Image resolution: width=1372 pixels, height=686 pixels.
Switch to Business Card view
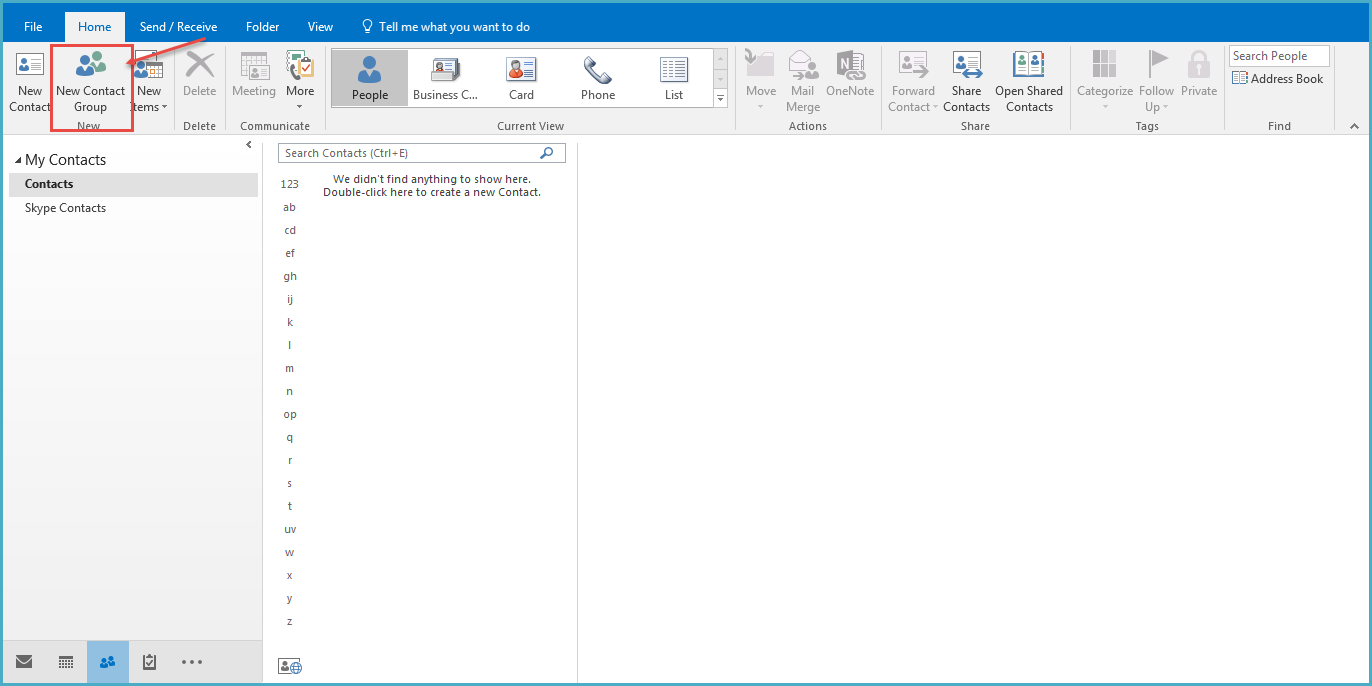445,78
